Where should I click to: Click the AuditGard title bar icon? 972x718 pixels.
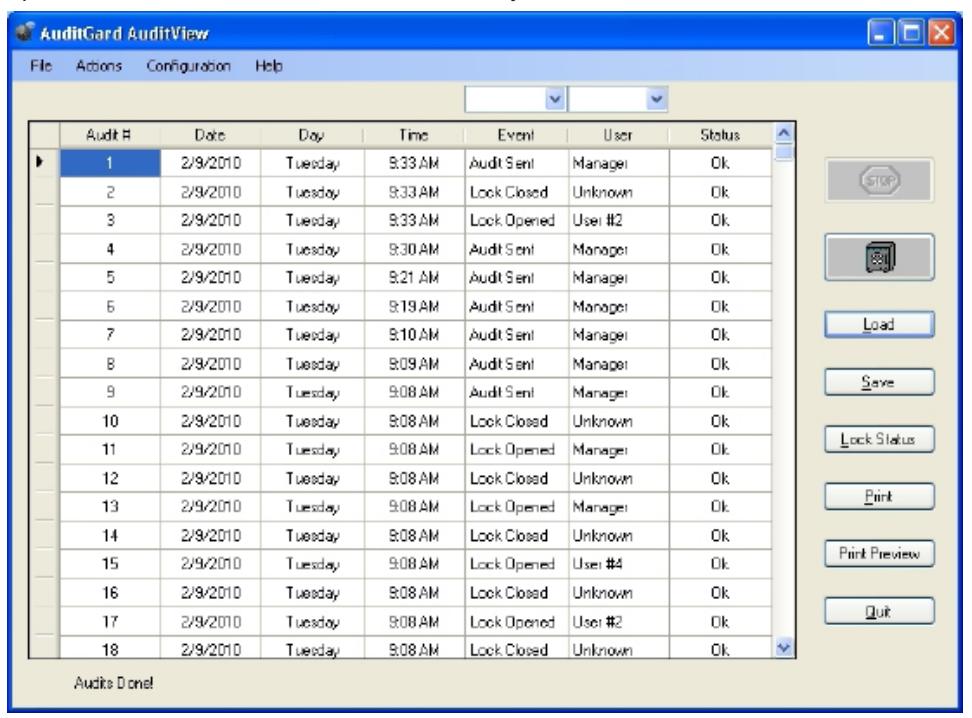click(x=25, y=32)
